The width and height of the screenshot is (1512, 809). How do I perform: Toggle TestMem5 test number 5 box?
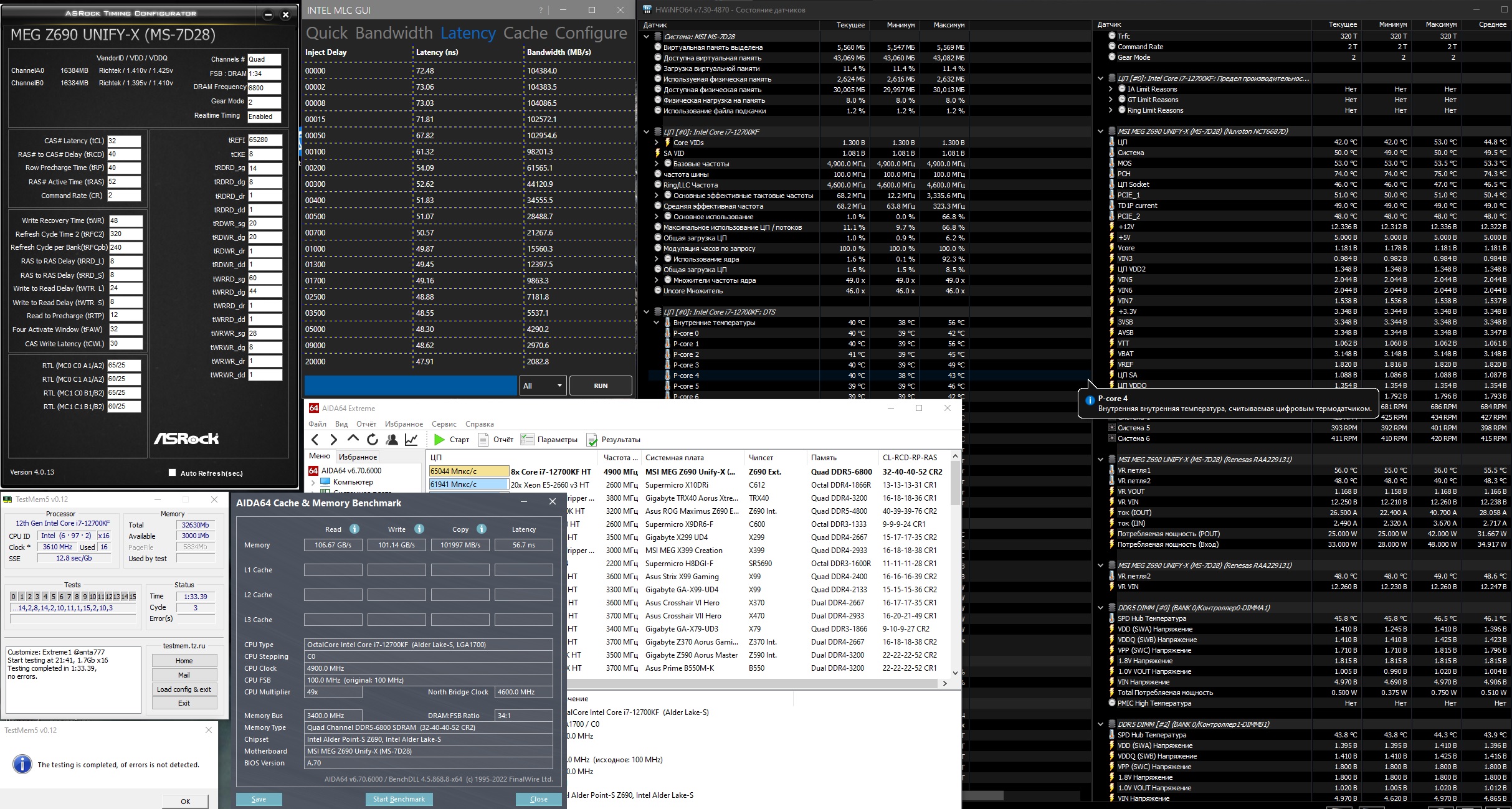(53, 597)
